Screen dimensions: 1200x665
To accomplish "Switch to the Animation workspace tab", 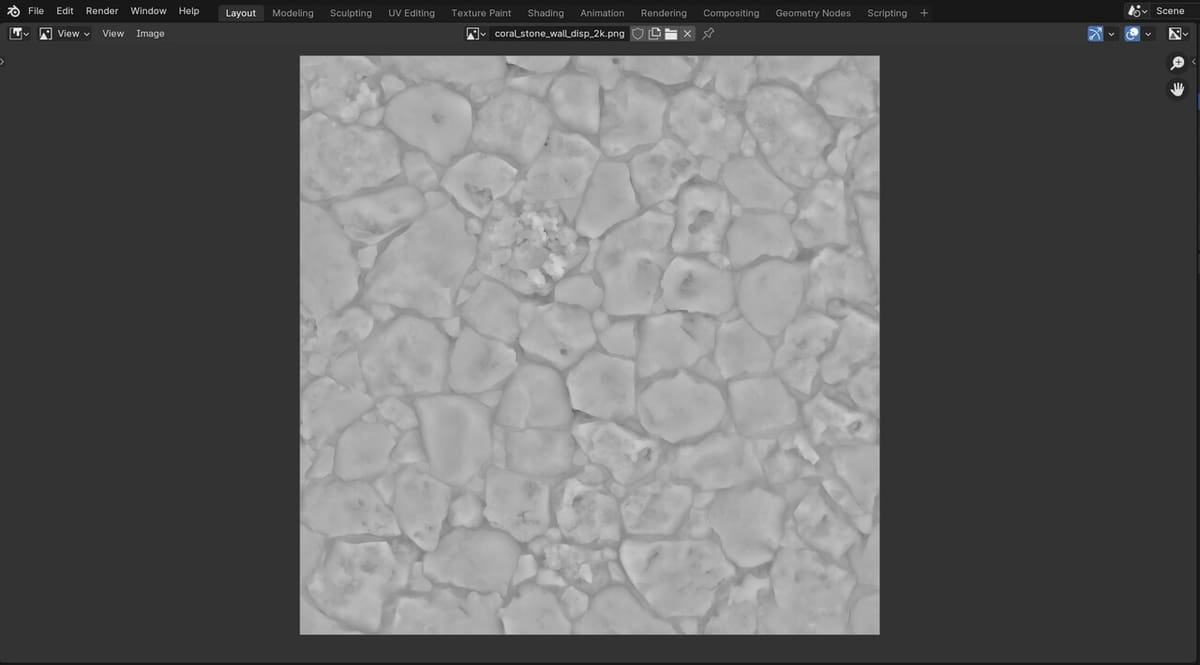I will coord(602,13).
